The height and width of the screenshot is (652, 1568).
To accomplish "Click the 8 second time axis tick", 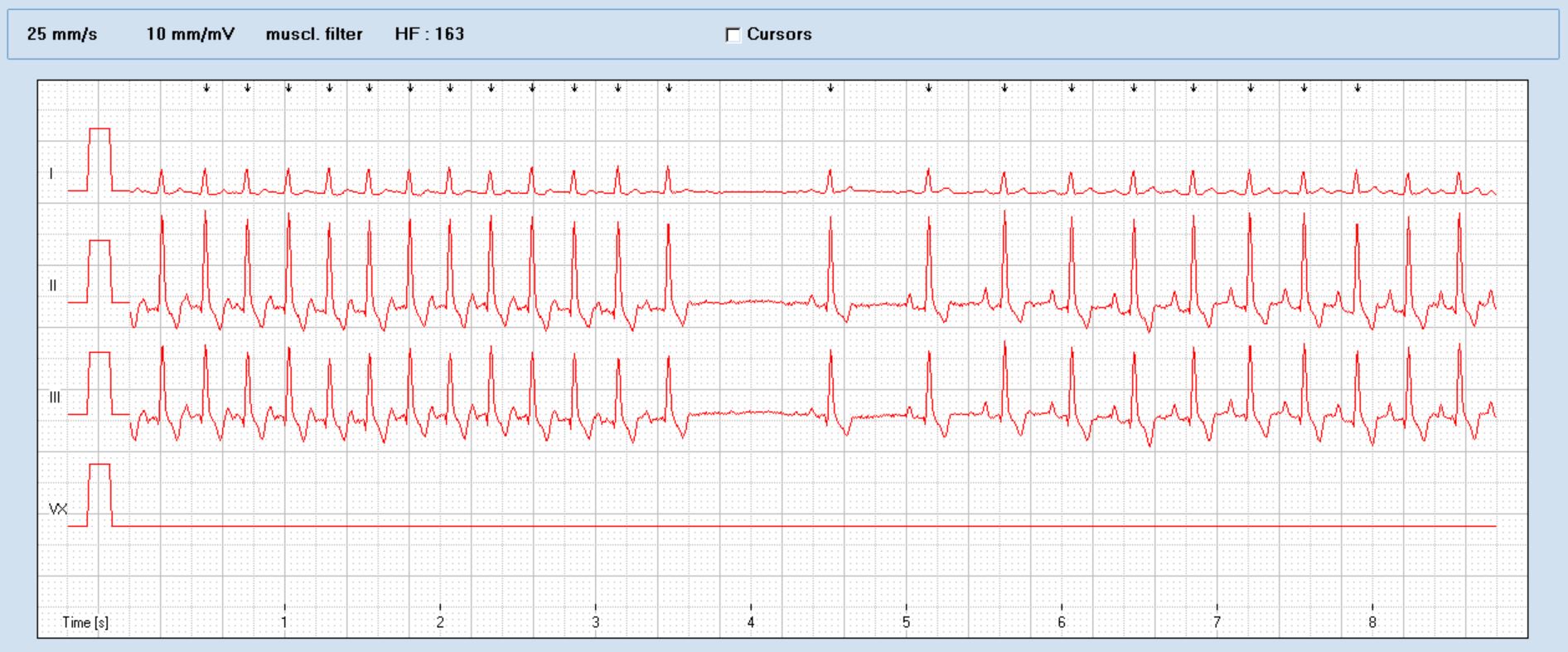I will coord(1372,622).
